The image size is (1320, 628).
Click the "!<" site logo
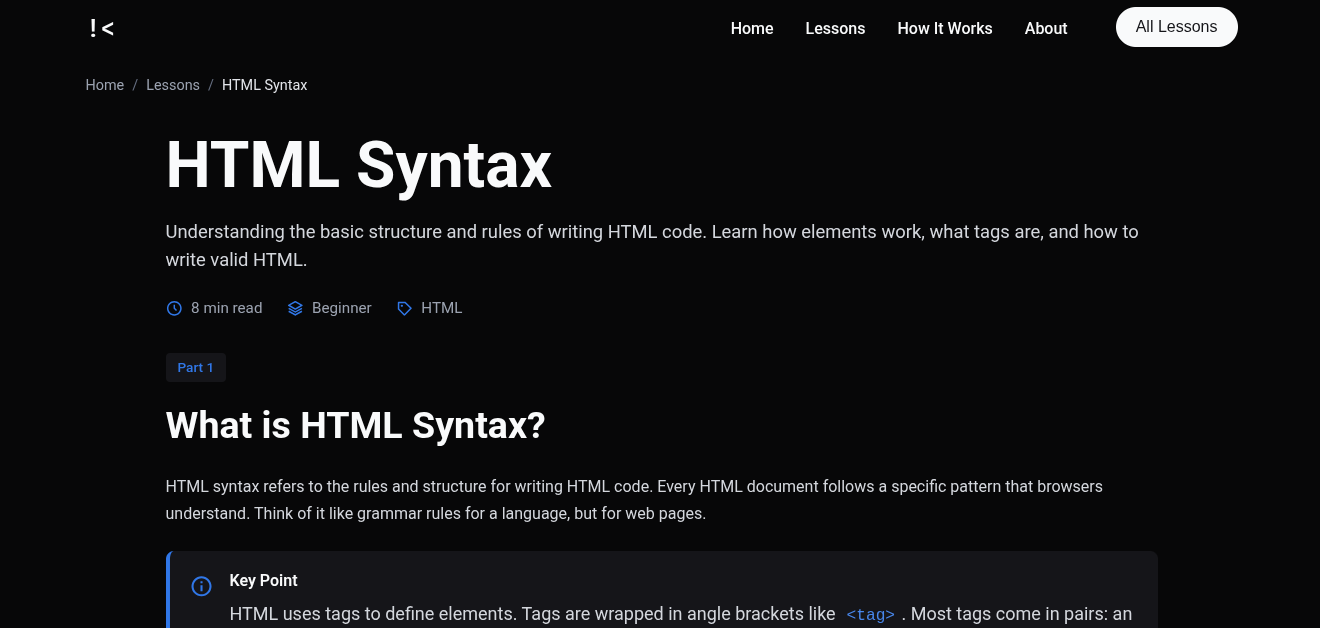click(101, 29)
